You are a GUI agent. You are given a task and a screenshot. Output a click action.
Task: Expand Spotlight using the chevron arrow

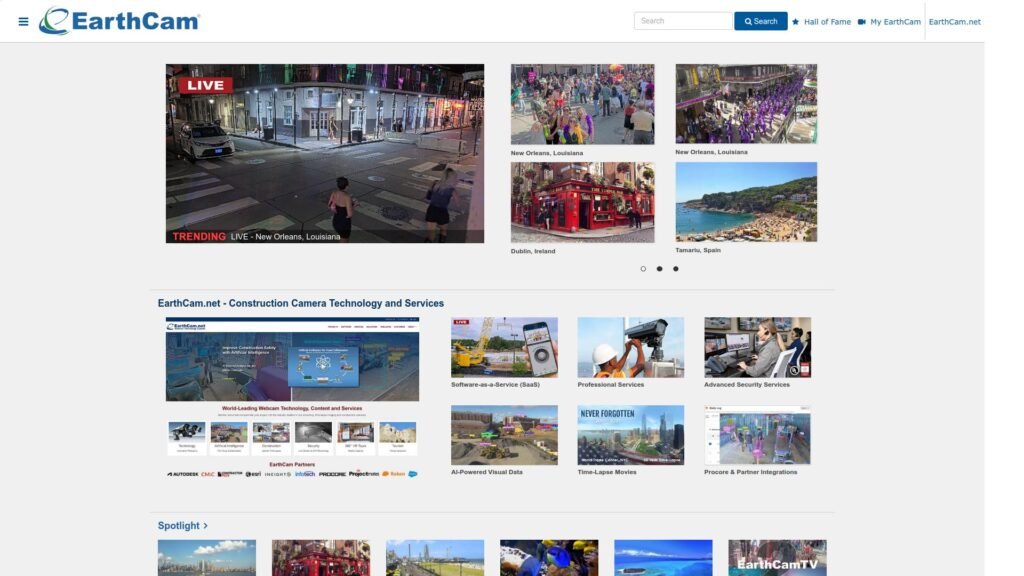pyautogui.click(x=205, y=526)
